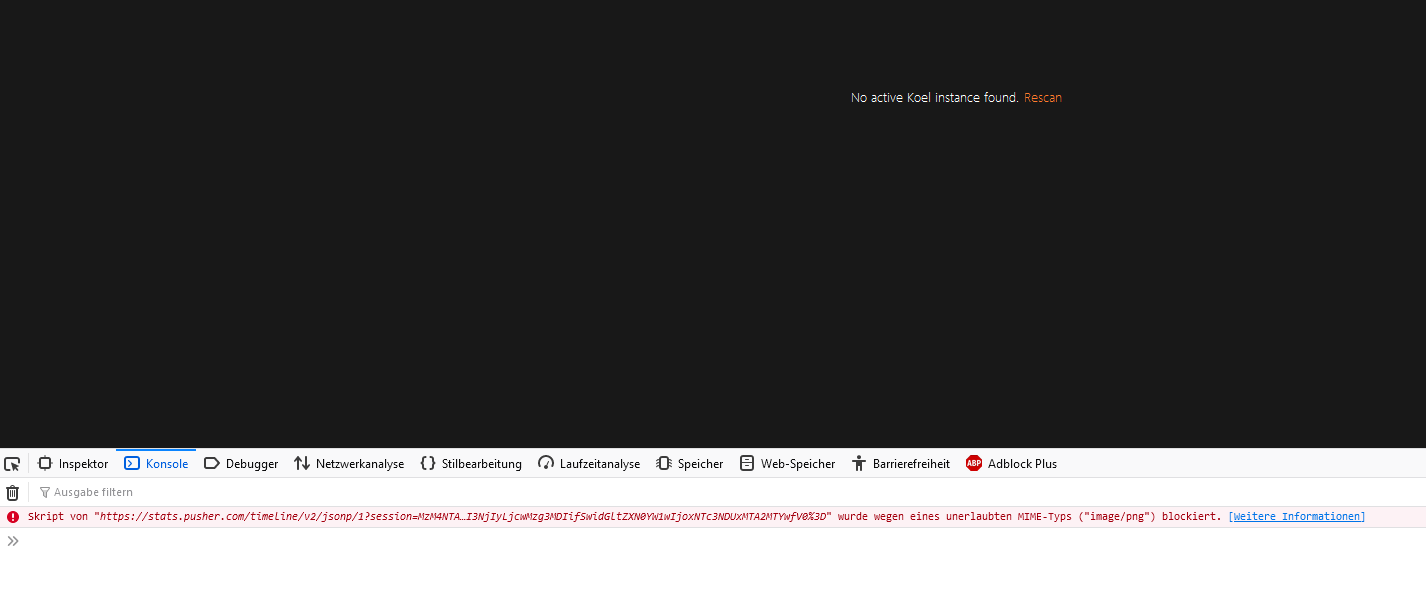Open the Weitere Informationen link

[x=1296, y=516]
